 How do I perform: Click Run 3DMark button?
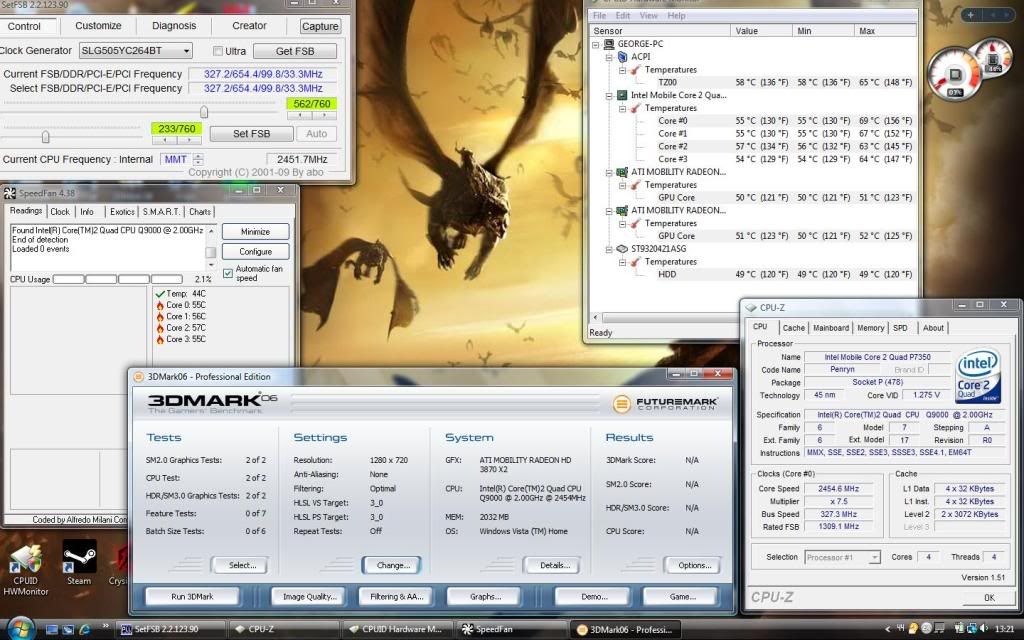192,596
